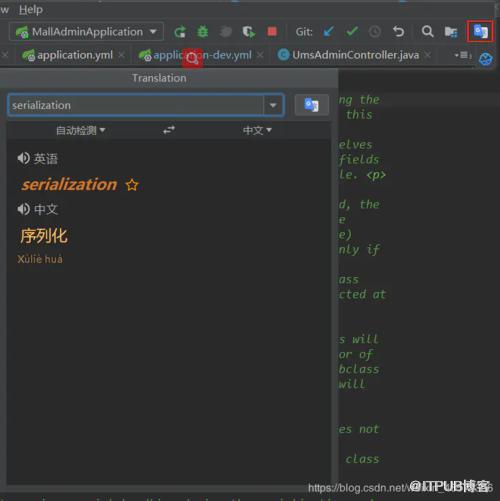
Task: Open the Project Structure icon in the toolbar
Action: click(451, 32)
